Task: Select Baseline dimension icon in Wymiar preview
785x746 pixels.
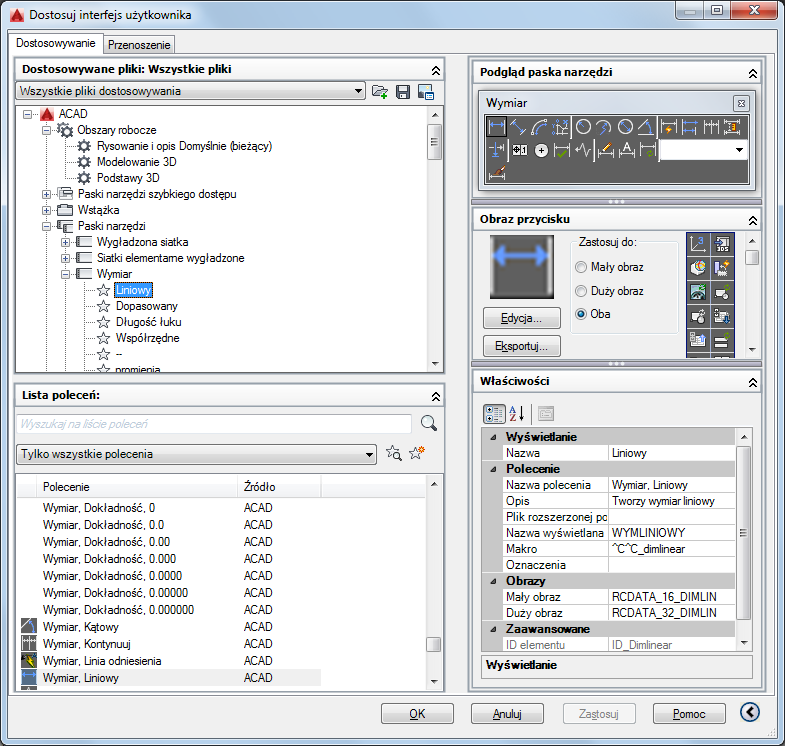Action: pos(689,127)
